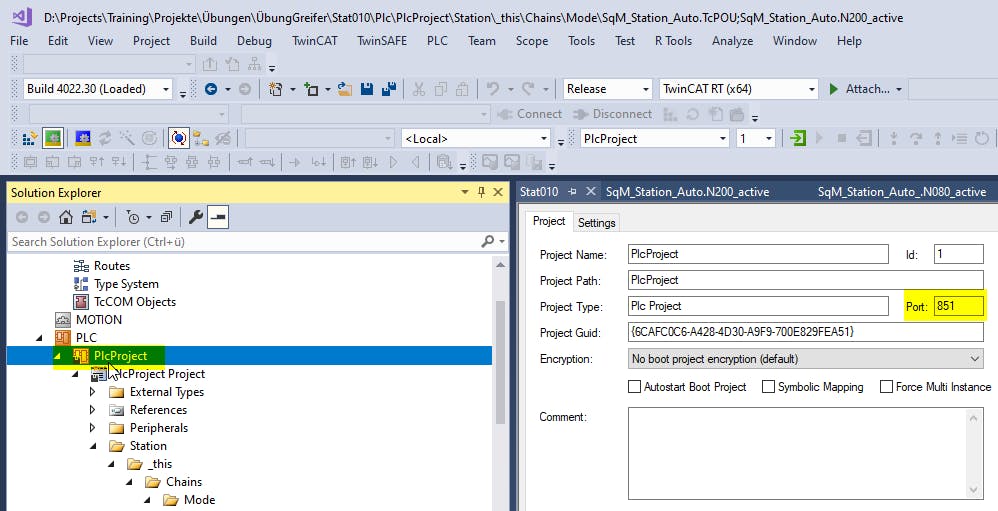Tick the Symbolic Mapping checkbox
The image size is (998, 511).
click(768, 387)
